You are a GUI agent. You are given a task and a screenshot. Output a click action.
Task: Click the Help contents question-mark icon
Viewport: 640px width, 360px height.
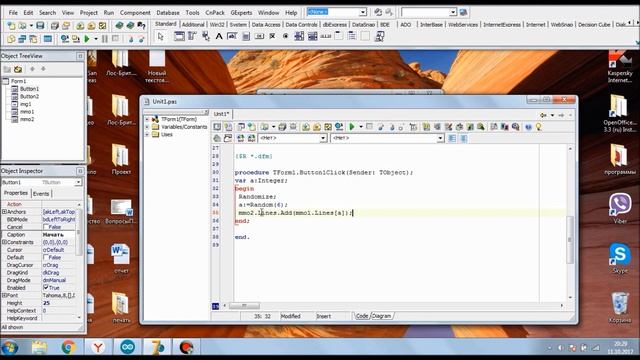coord(141,26)
